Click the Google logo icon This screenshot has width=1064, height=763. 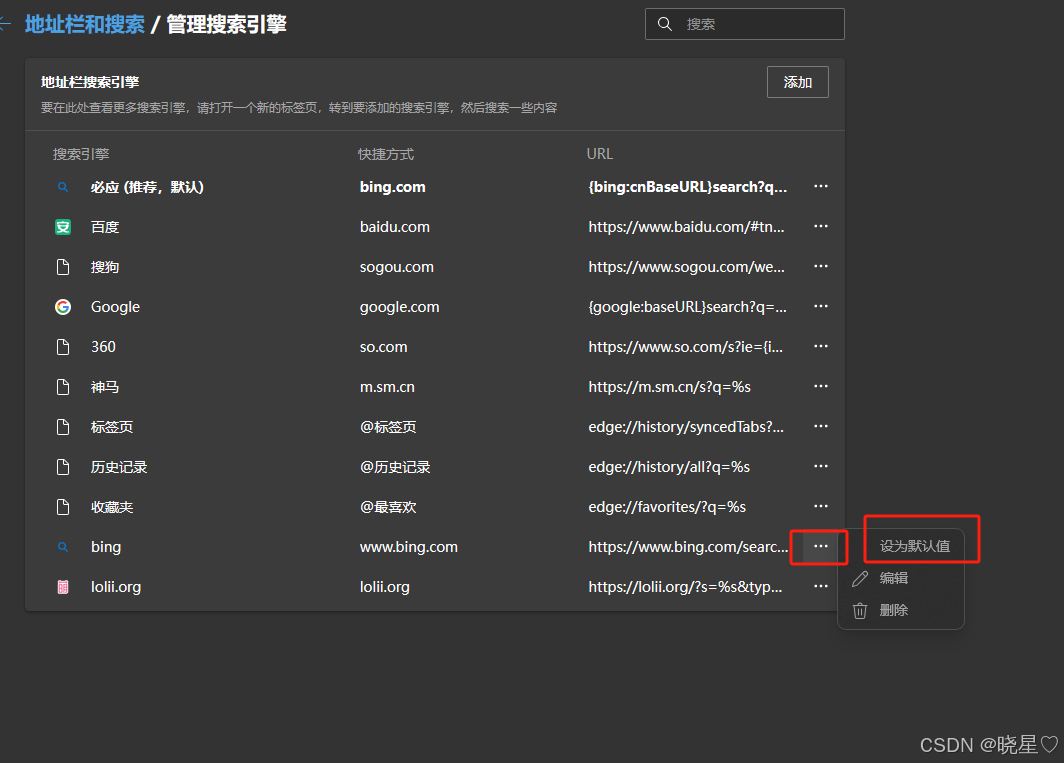(63, 307)
